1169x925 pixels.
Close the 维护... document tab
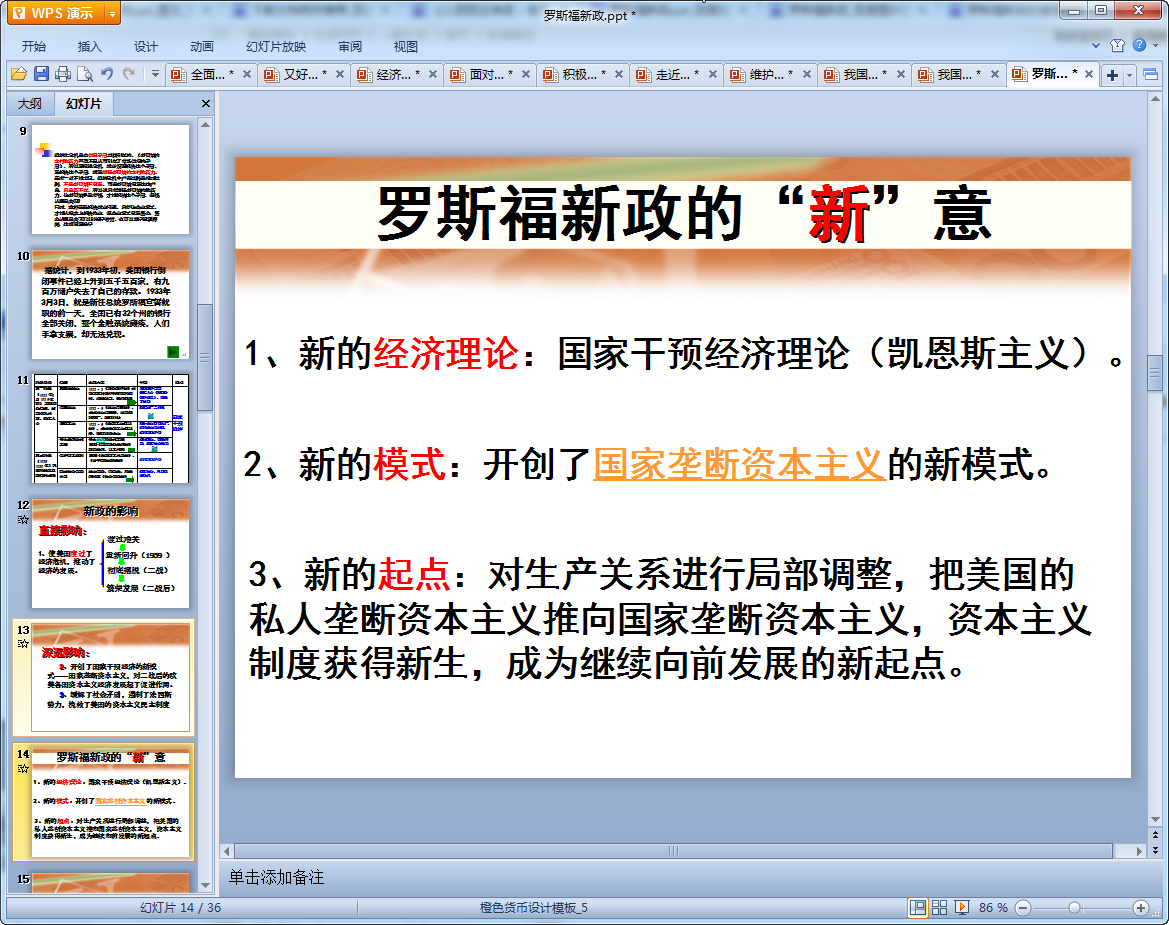(807, 75)
